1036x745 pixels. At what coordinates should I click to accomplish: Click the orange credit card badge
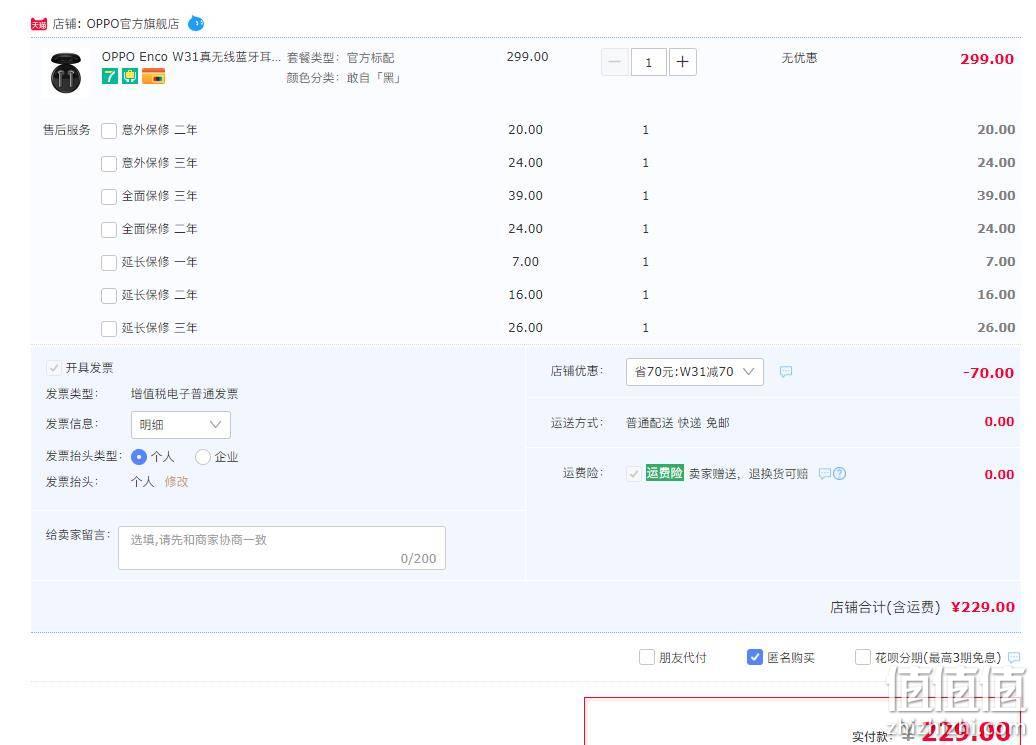coord(153,77)
